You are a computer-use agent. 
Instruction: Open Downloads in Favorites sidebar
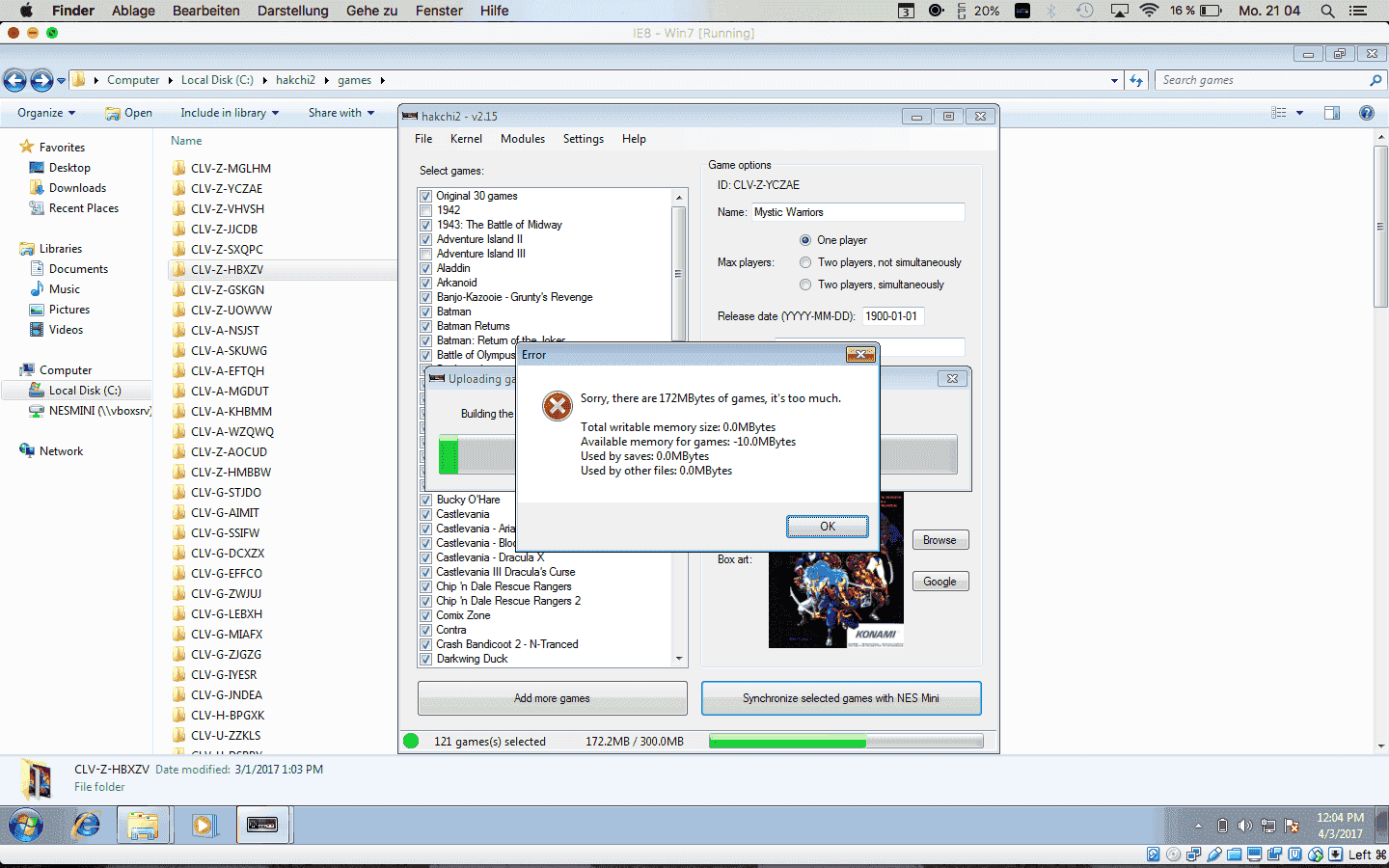tap(77, 188)
